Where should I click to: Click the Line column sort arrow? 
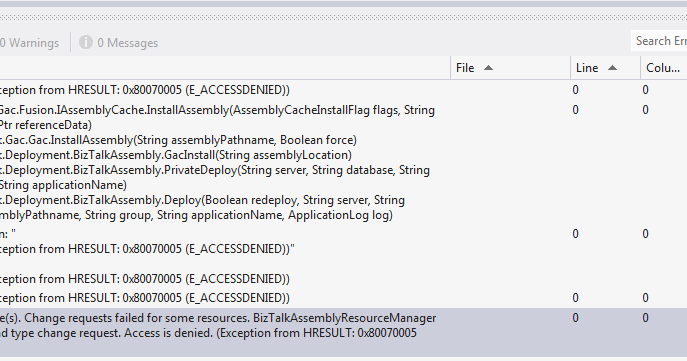tap(613, 68)
